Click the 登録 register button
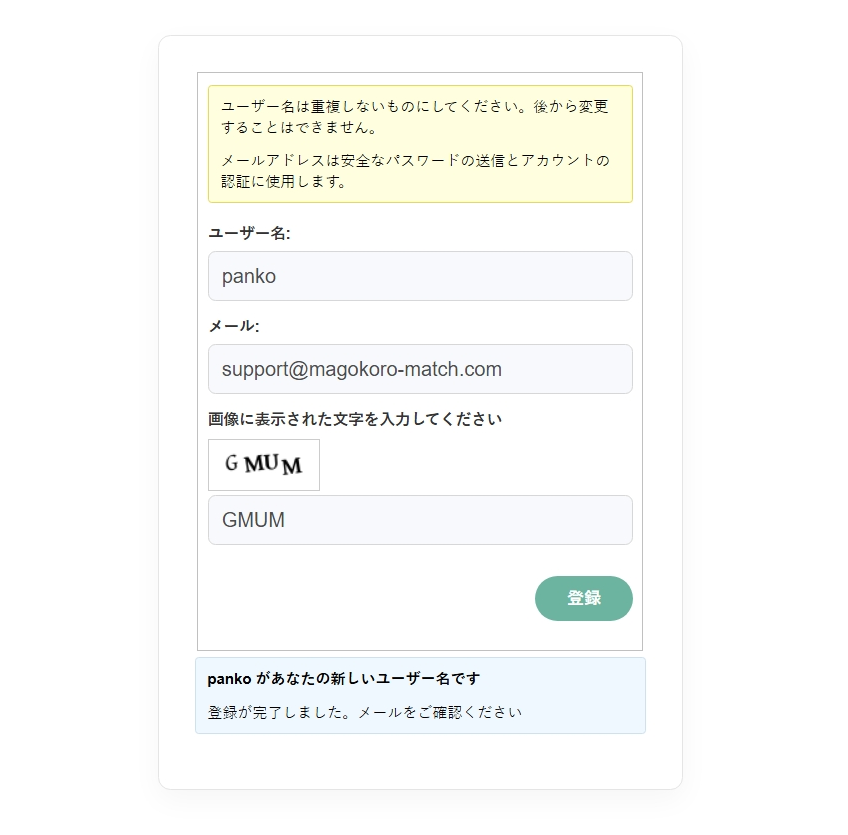848x835 pixels. tap(583, 598)
